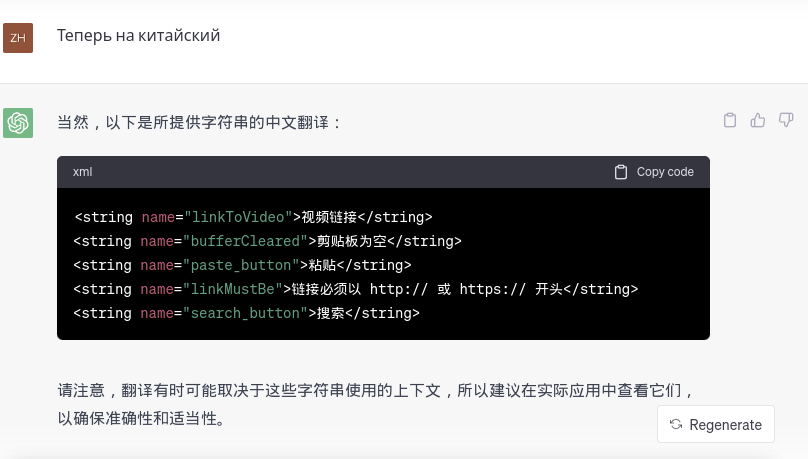Click the paste_button string line

pos(242,265)
